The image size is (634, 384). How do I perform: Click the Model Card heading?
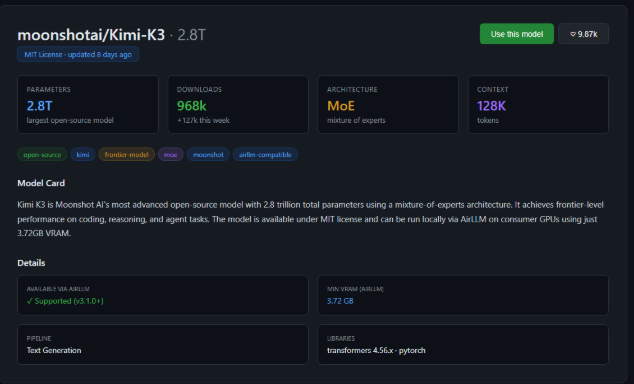(x=41, y=183)
